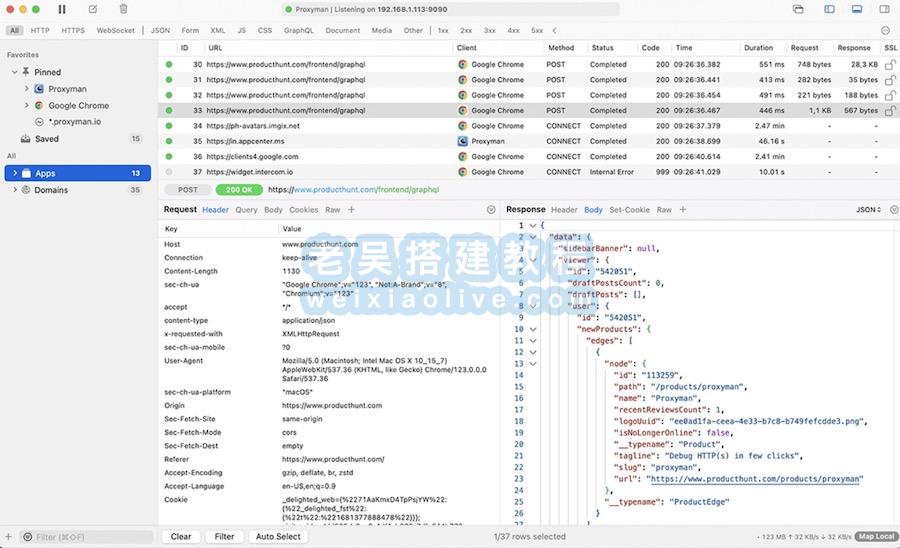Toggle the bottom panel layout icon
Screen dimensions: 900x548
point(857,9)
